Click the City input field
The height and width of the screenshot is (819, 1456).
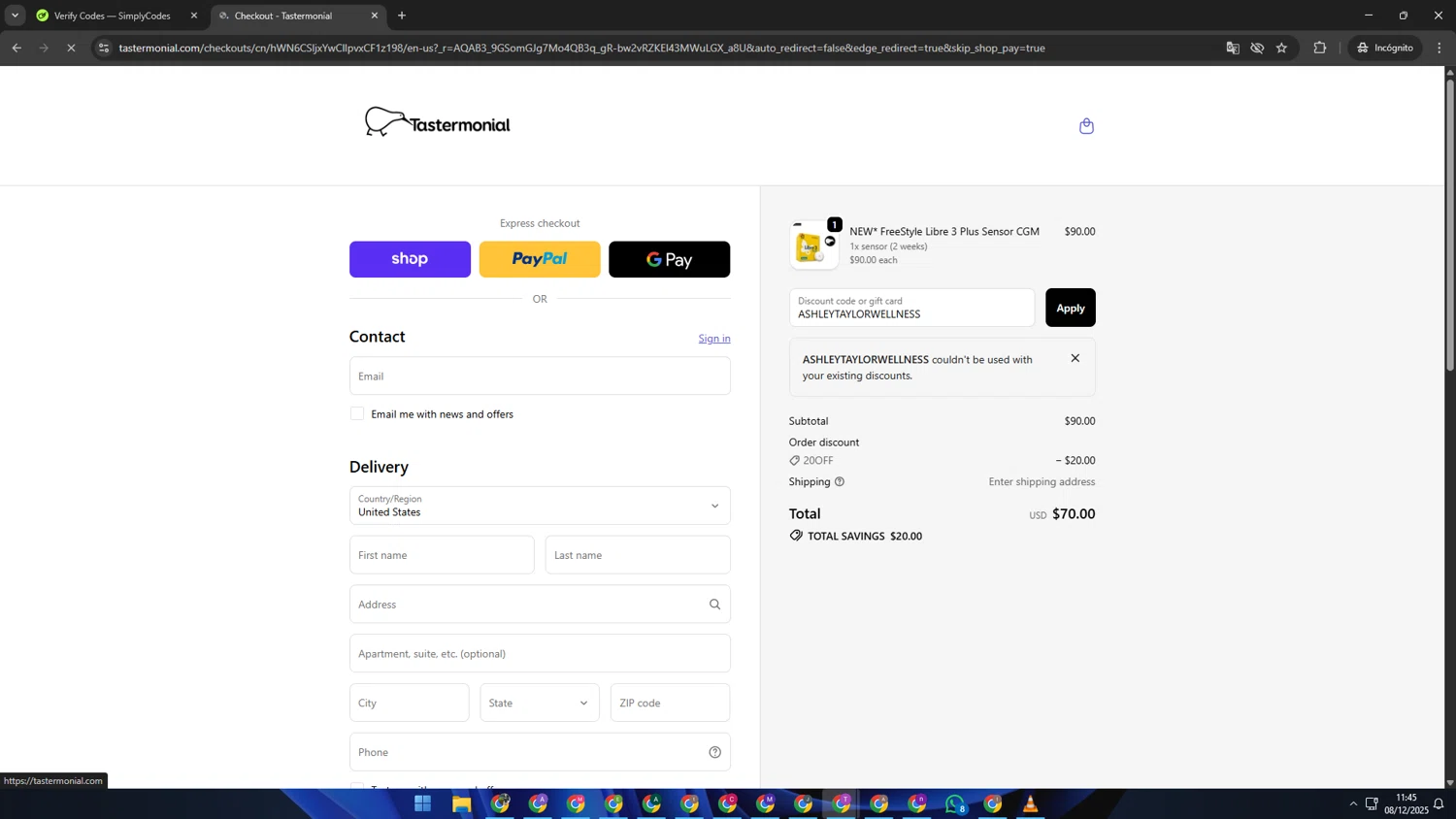pyautogui.click(x=410, y=703)
